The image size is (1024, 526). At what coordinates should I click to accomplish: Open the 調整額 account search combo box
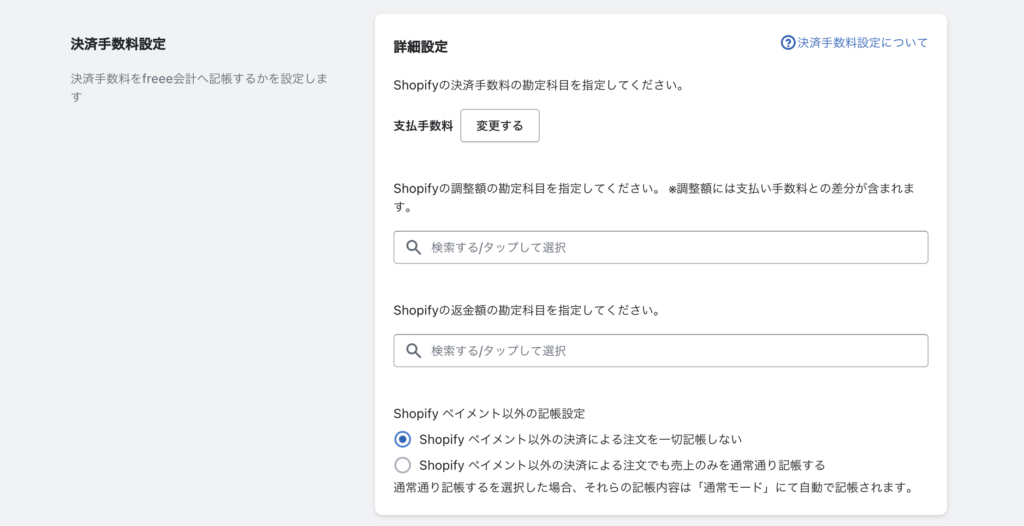pos(660,247)
